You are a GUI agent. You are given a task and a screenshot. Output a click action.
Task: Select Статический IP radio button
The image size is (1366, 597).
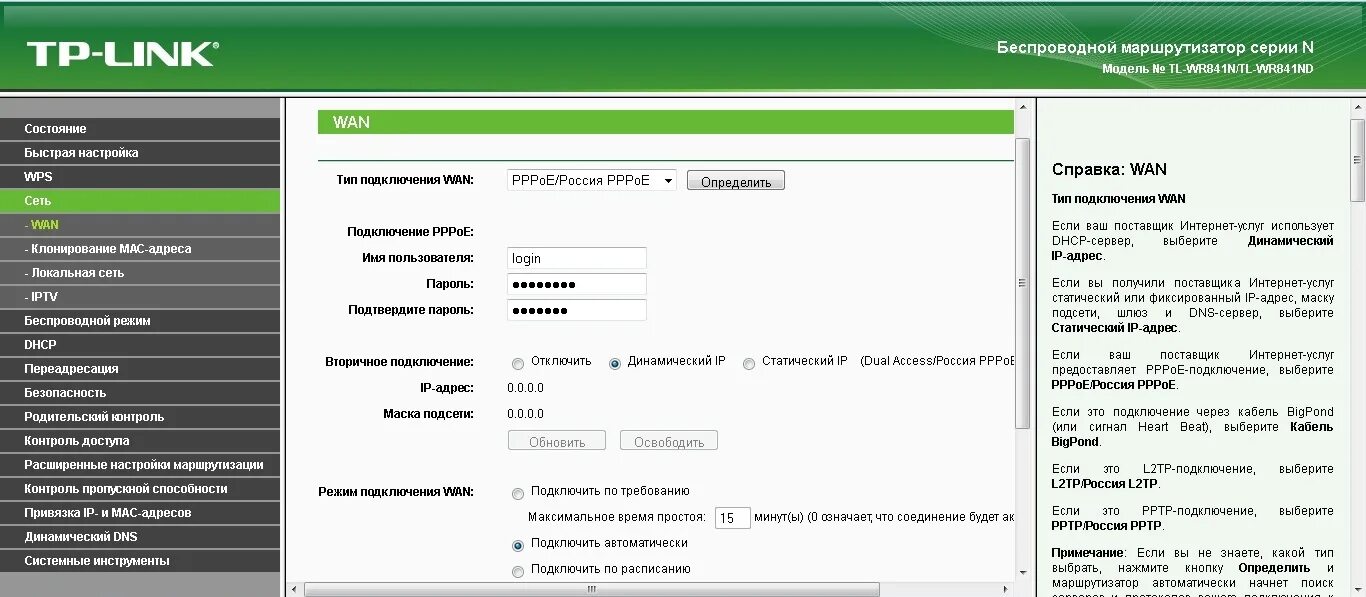(749, 363)
